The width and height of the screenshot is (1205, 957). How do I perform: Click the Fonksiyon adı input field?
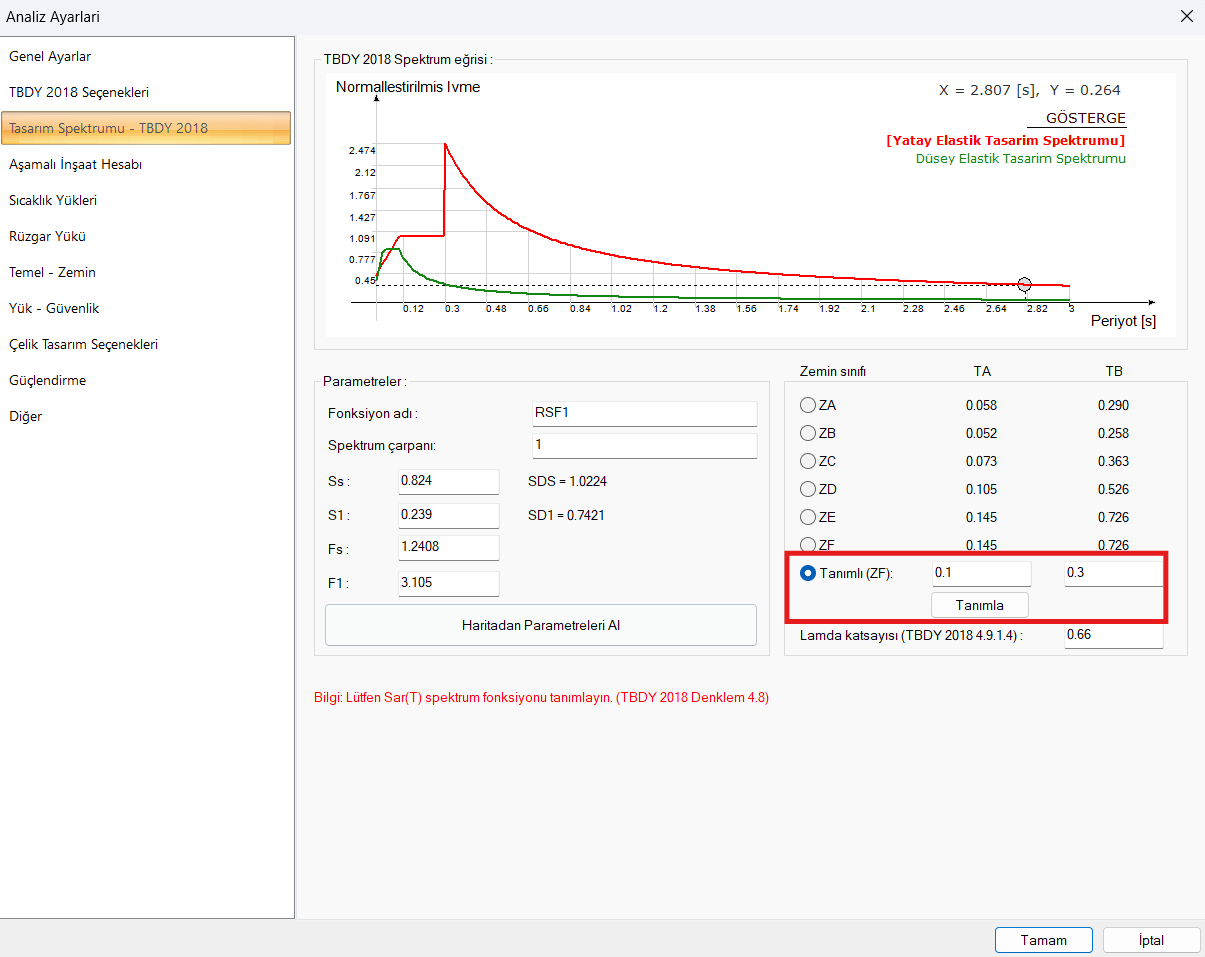(644, 414)
